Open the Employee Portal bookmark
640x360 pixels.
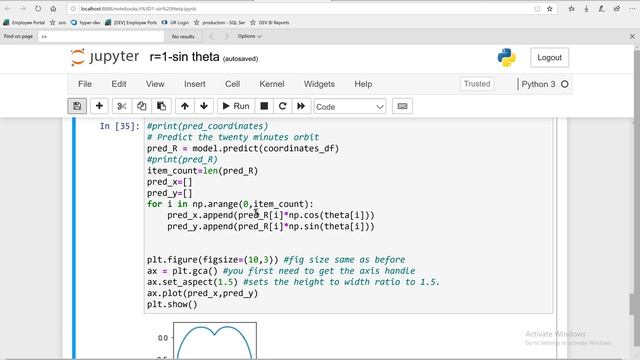24,22
